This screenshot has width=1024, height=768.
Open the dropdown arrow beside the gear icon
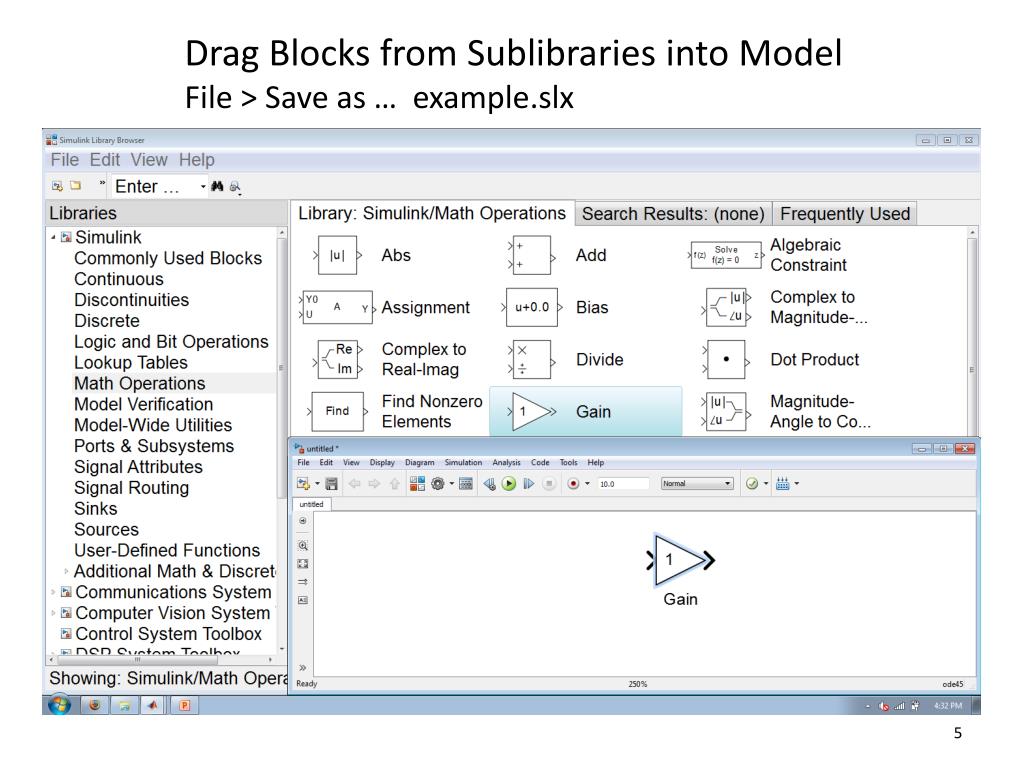pyautogui.click(x=451, y=484)
